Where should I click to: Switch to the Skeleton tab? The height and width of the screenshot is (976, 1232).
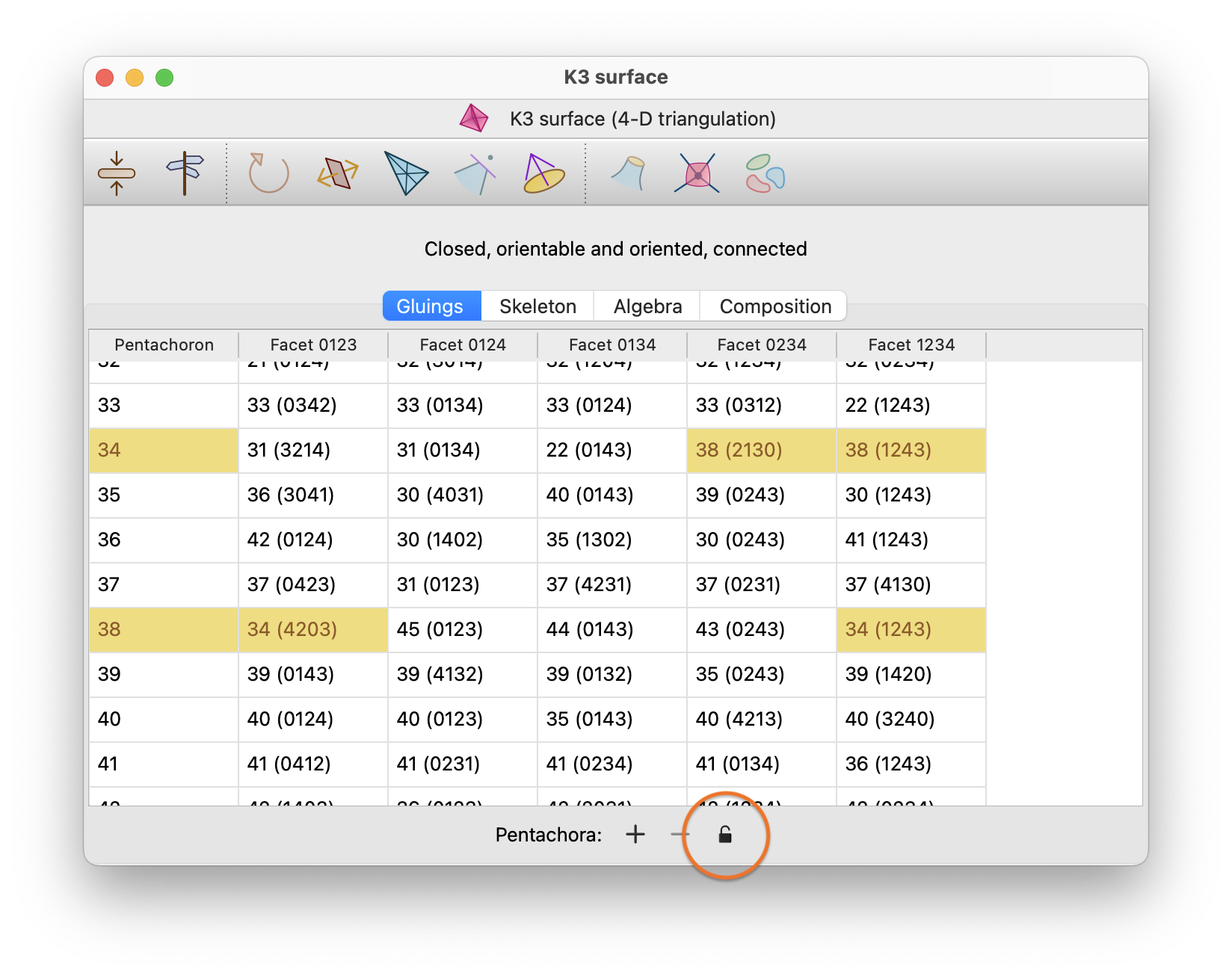538,306
